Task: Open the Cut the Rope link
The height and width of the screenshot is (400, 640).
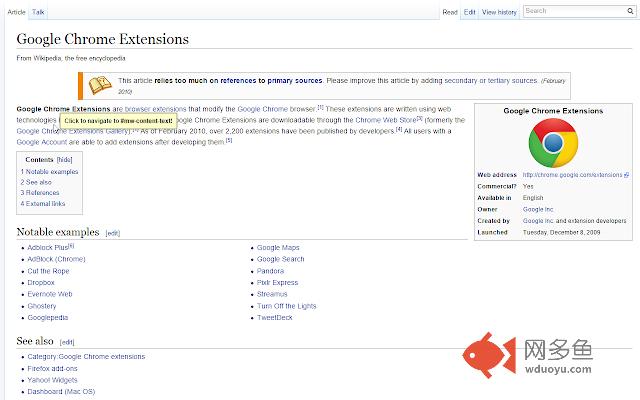Action: [48, 271]
